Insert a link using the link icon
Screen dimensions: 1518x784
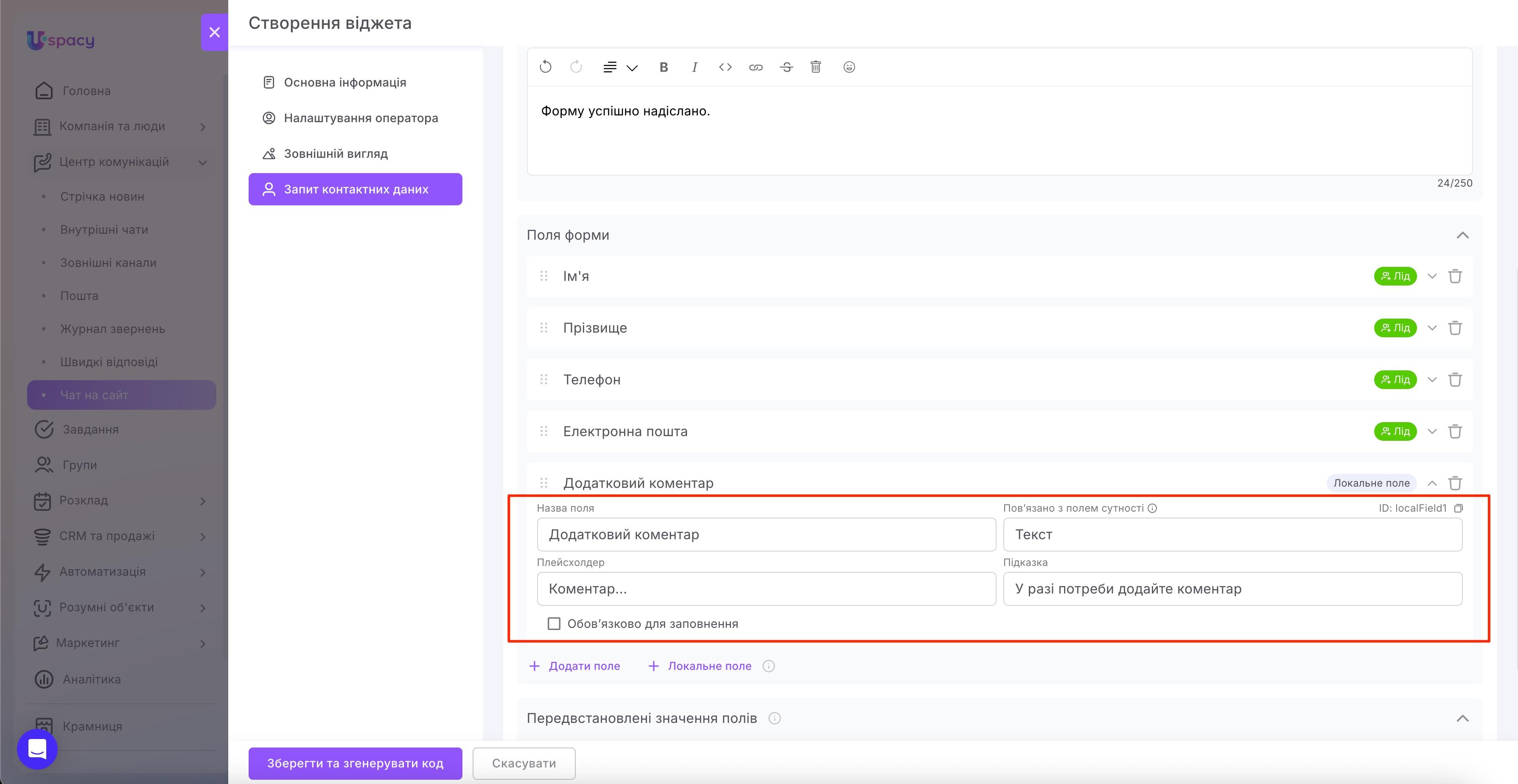pyautogui.click(x=756, y=67)
